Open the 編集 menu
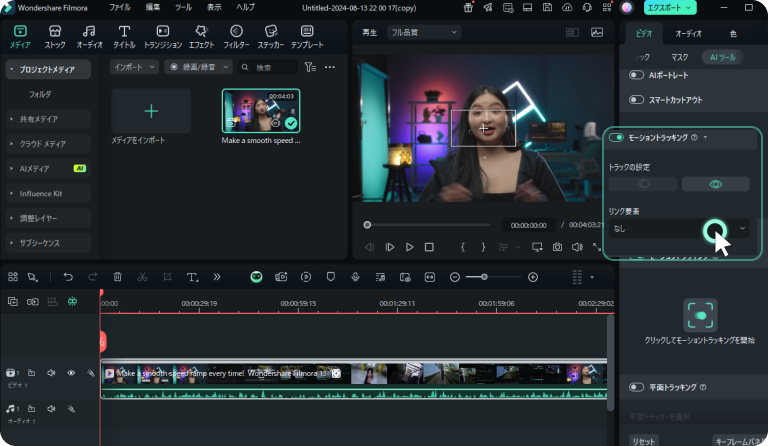768x446 pixels. click(x=153, y=7)
